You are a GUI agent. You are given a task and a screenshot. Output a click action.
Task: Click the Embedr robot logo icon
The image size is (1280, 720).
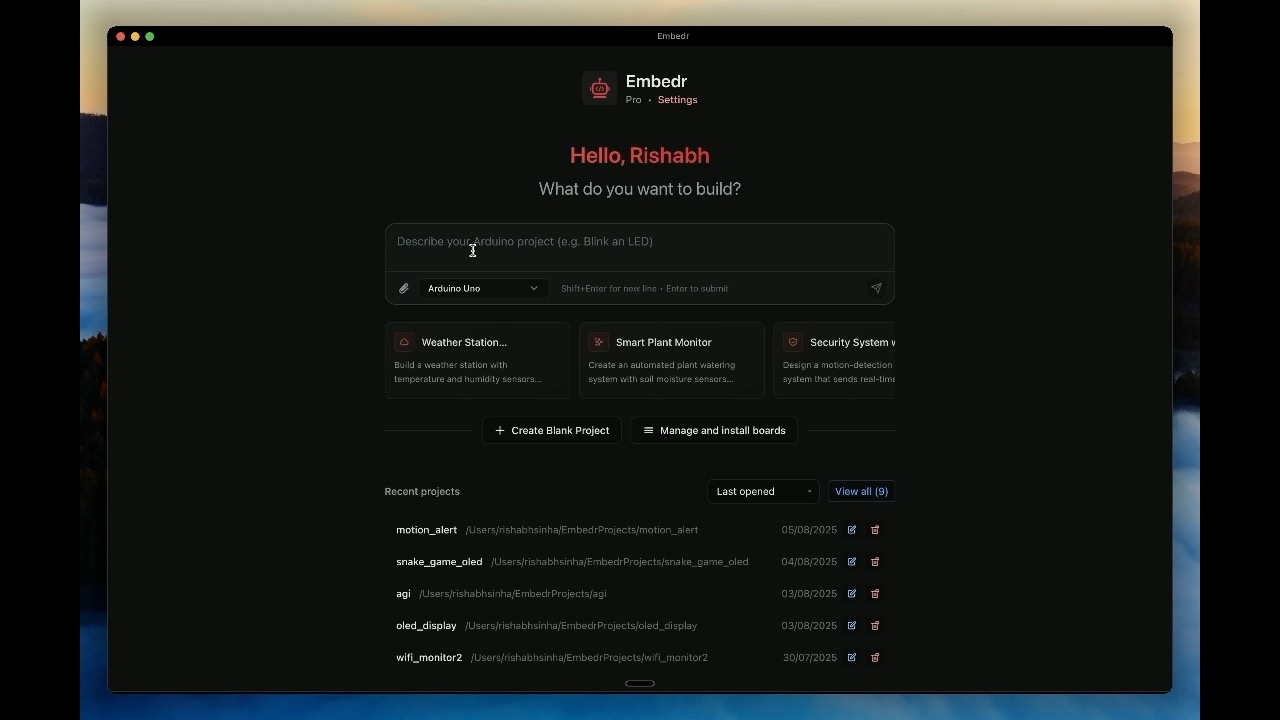pyautogui.click(x=599, y=88)
